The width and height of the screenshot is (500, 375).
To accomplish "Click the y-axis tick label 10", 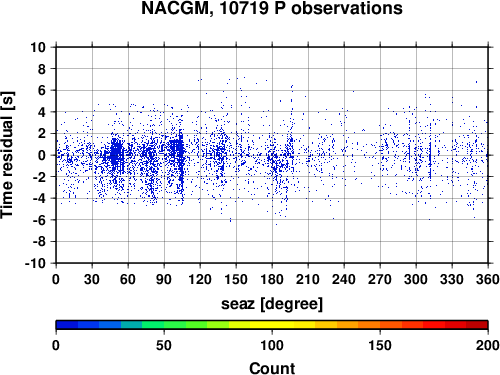I will (38, 47).
